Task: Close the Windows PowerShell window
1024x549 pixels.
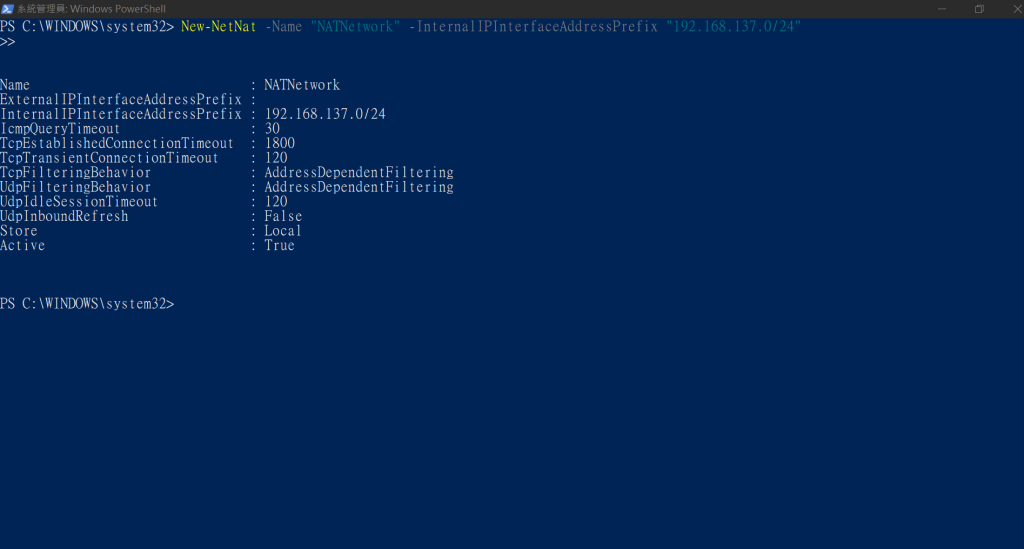Action: tap(1016, 8)
